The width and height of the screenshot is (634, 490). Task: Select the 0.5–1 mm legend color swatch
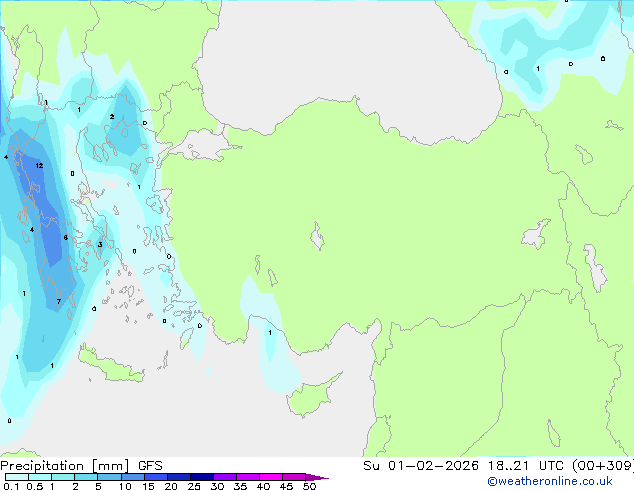click(x=40, y=477)
